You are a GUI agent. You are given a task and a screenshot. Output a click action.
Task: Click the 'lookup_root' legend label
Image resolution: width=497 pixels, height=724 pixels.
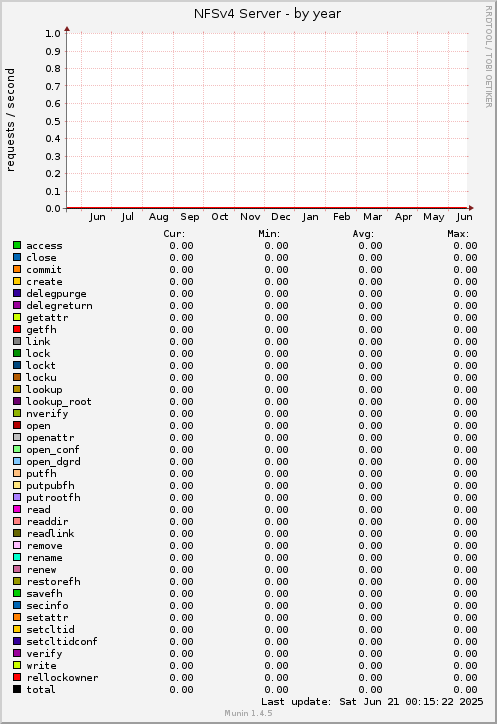(x=59, y=402)
